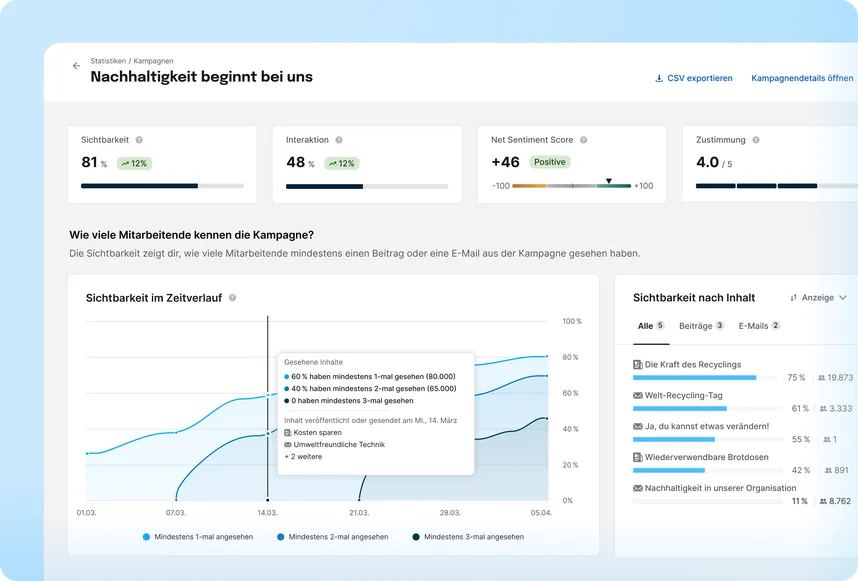The image size is (858, 581).
Task: Click people icon next to 891
Action: pyautogui.click(x=828, y=470)
